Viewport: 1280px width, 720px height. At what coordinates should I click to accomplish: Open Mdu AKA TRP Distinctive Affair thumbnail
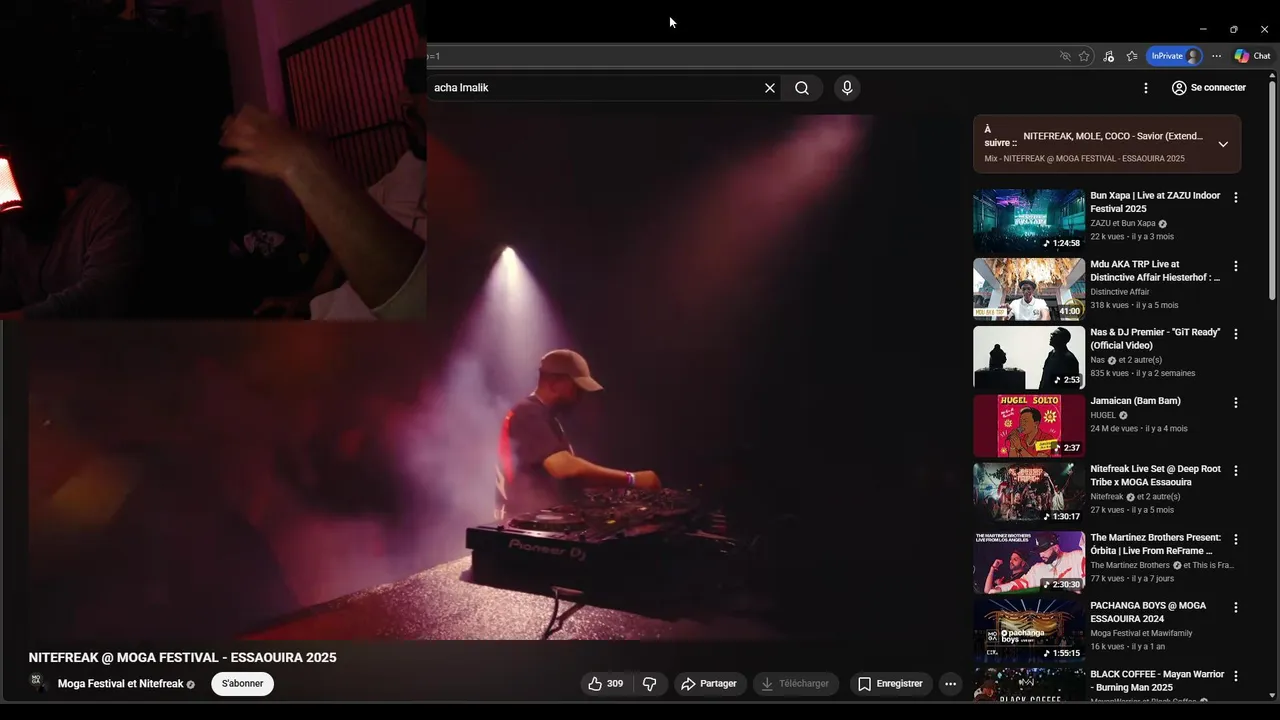coord(1029,289)
